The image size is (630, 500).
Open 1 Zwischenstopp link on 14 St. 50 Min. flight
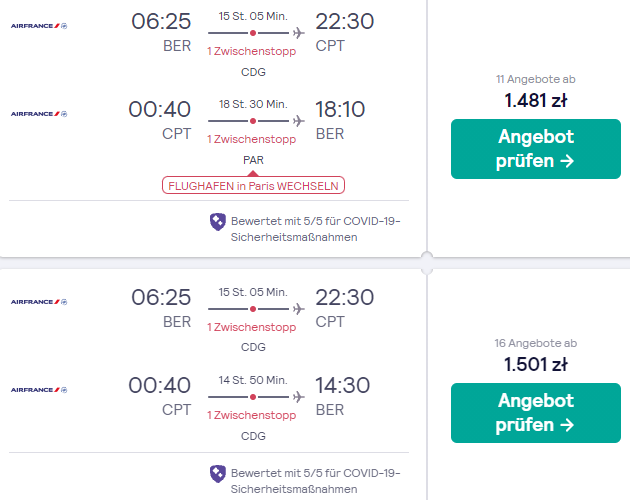(x=252, y=415)
